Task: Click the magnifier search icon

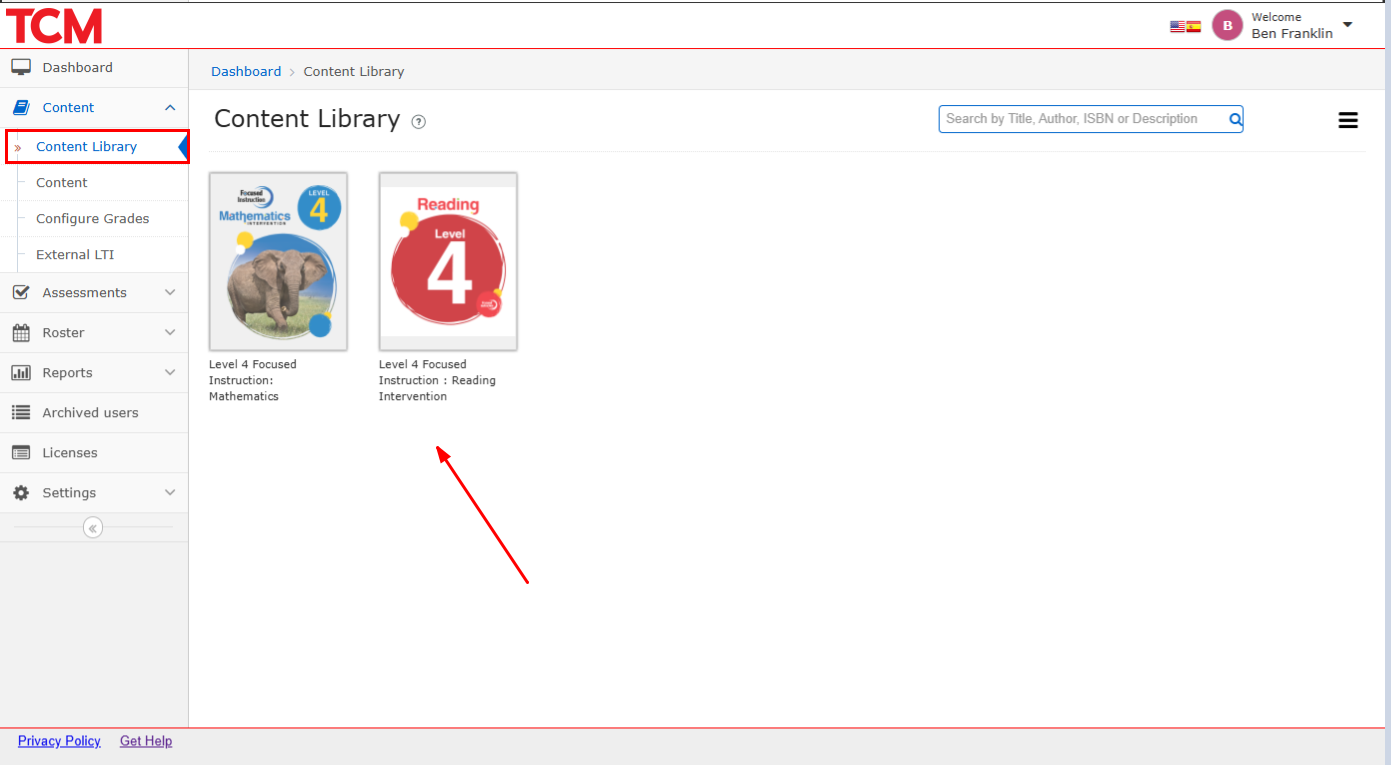Action: 1235,120
